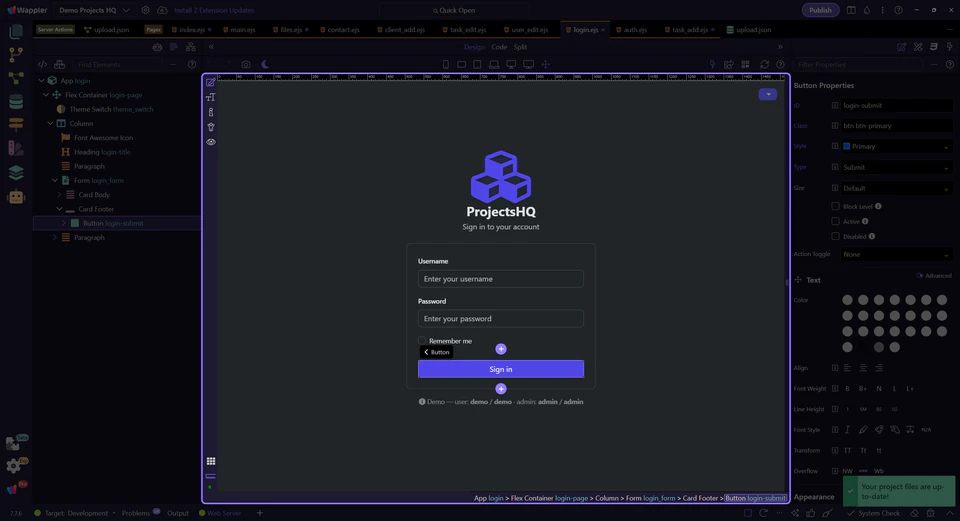Screen dimensions: 960x521
Task: Click the cloud icon in the title bar
Action: coord(162,10)
